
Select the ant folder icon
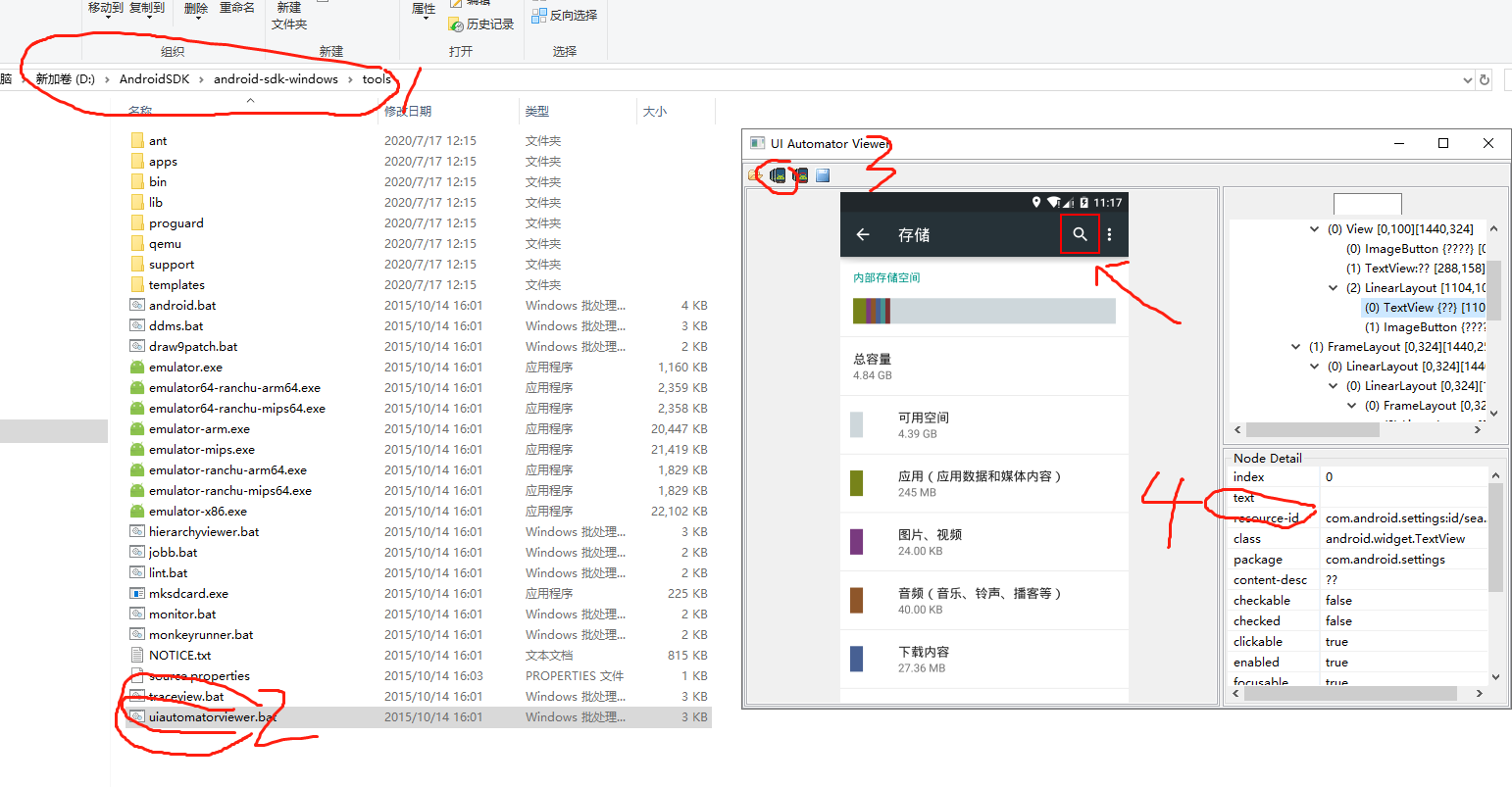pyautogui.click(x=137, y=140)
